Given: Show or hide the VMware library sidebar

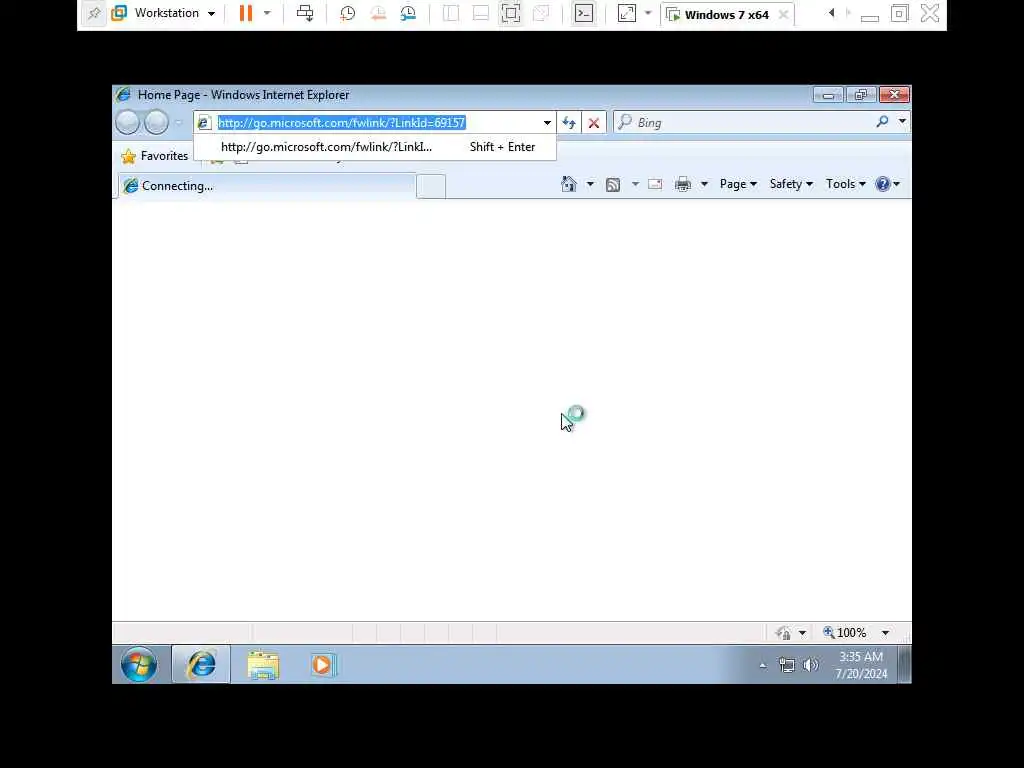Looking at the screenshot, I should (451, 13).
